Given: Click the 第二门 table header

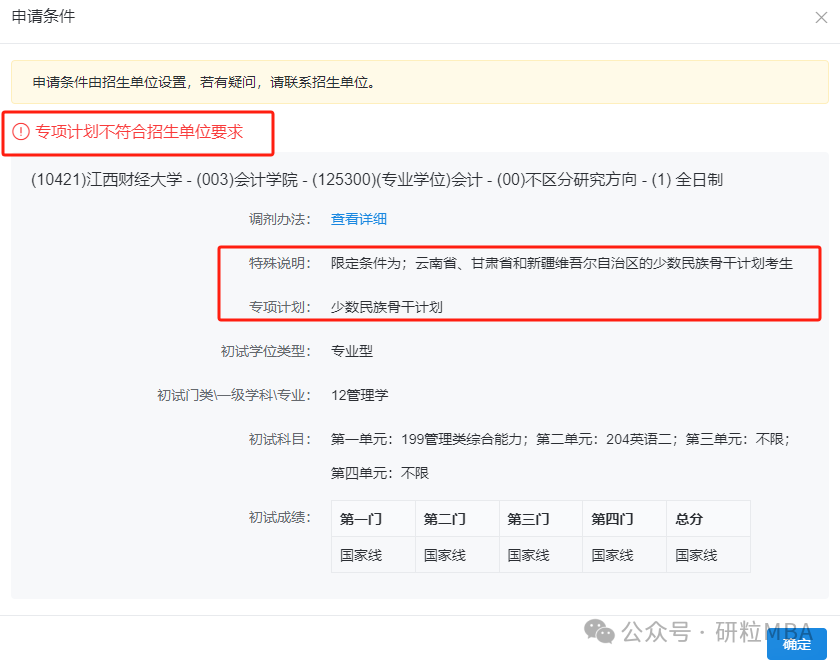Looking at the screenshot, I should tap(457, 519).
